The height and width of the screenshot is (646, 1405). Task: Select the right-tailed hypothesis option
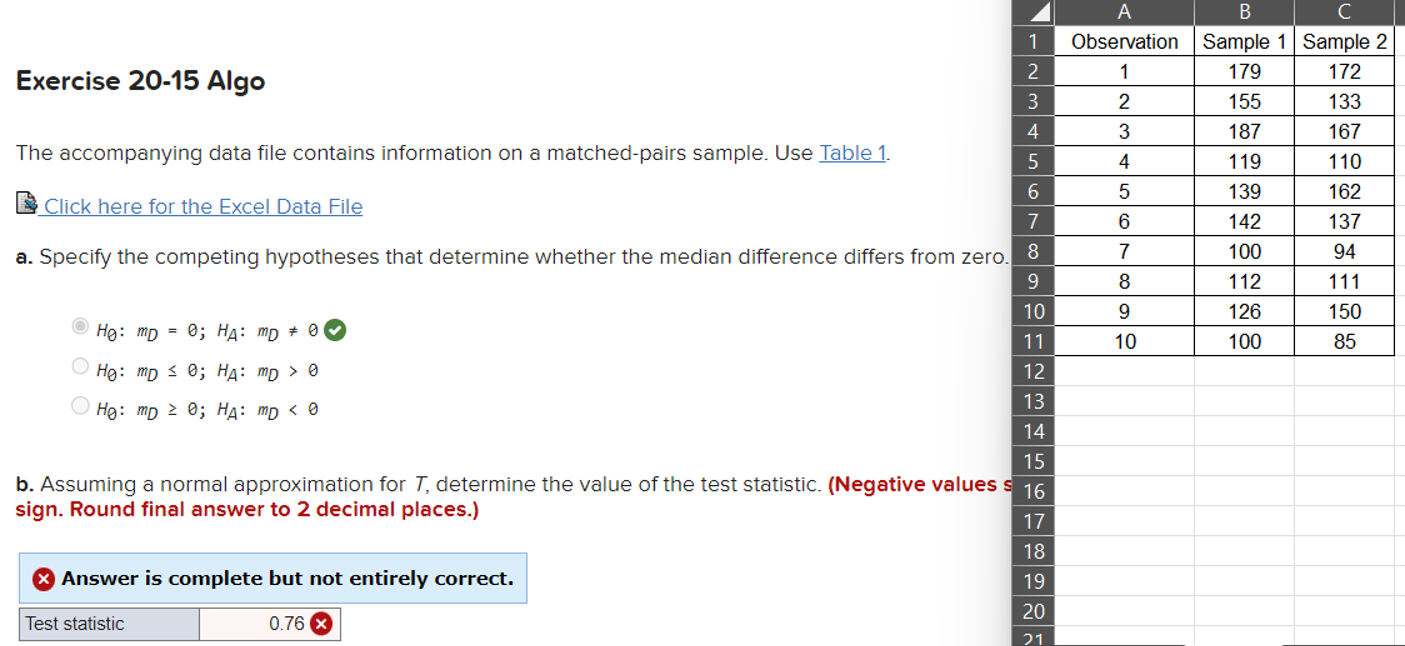[79, 365]
